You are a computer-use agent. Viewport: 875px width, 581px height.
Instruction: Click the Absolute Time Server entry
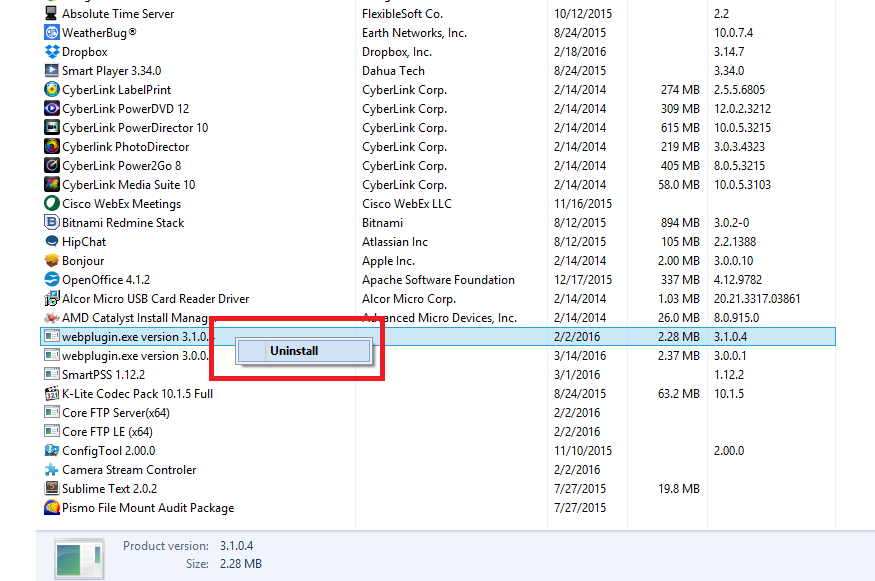click(118, 14)
